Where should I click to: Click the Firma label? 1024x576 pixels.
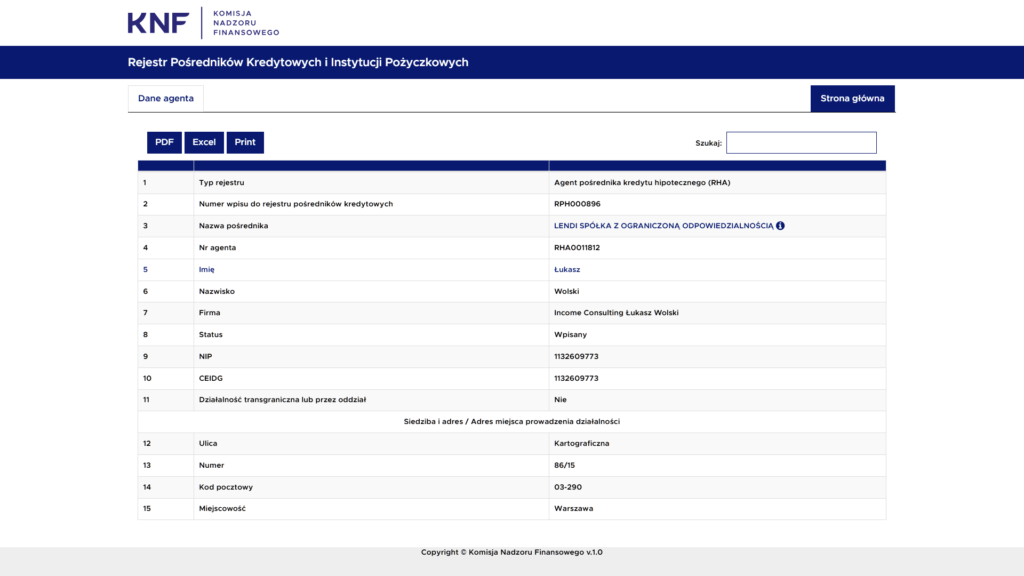tap(210, 313)
